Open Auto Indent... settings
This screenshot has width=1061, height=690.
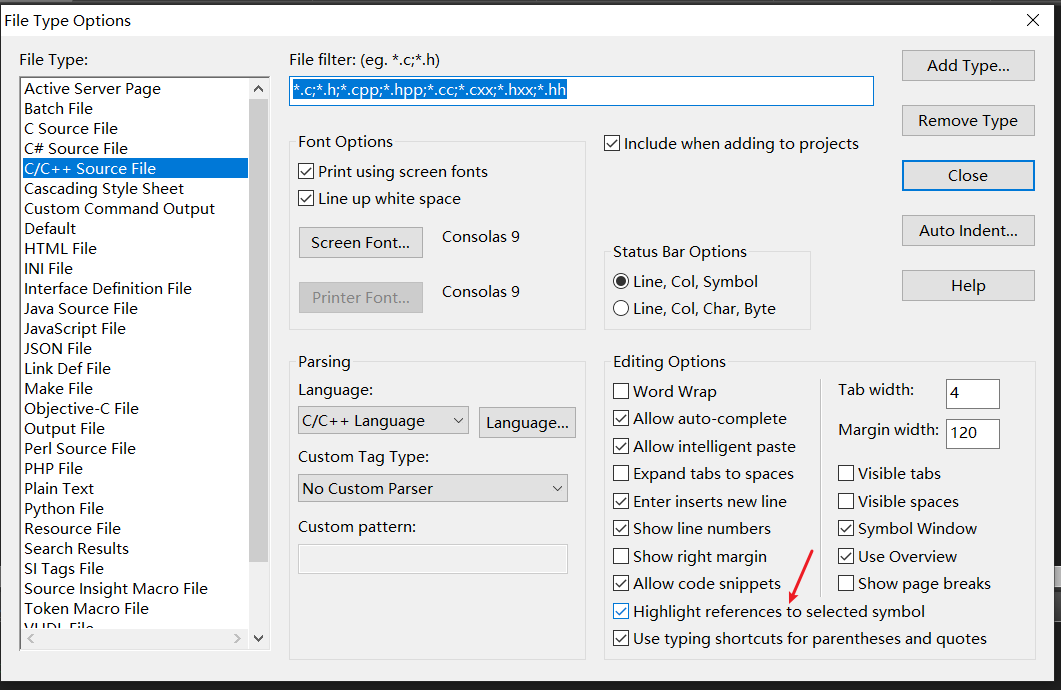(967, 231)
